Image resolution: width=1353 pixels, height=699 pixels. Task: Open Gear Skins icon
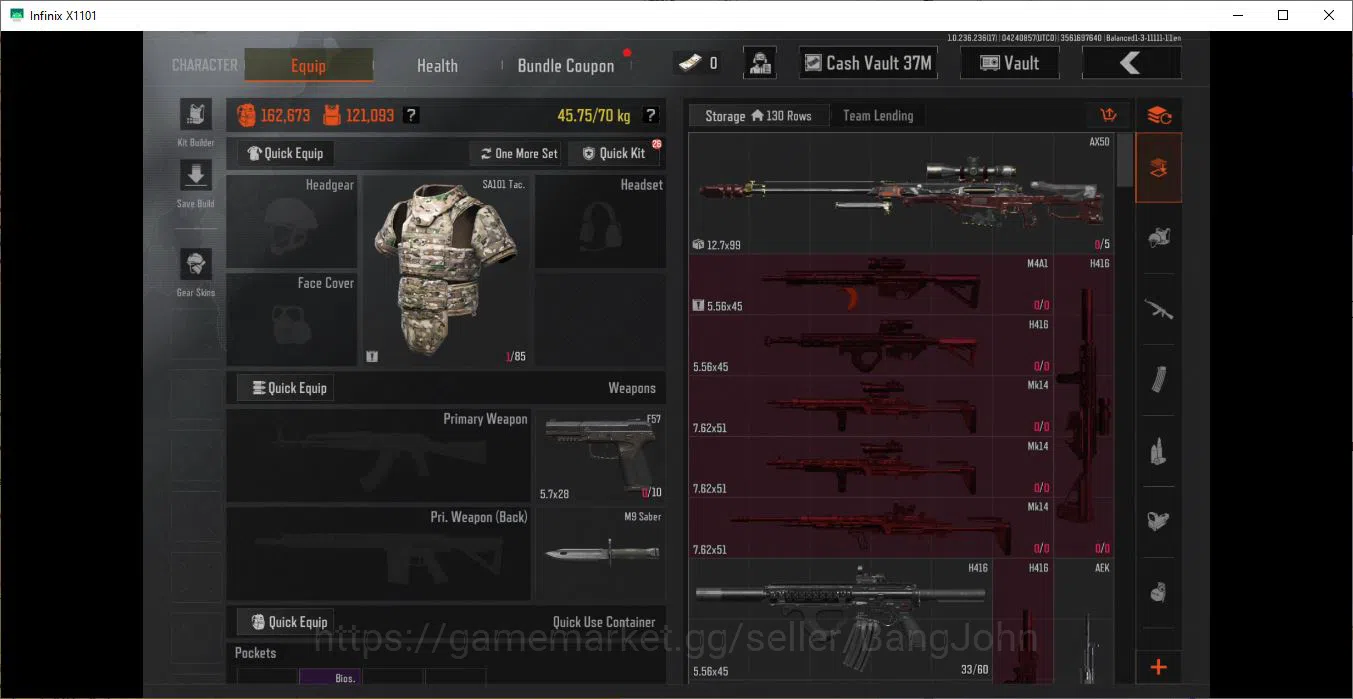195,265
